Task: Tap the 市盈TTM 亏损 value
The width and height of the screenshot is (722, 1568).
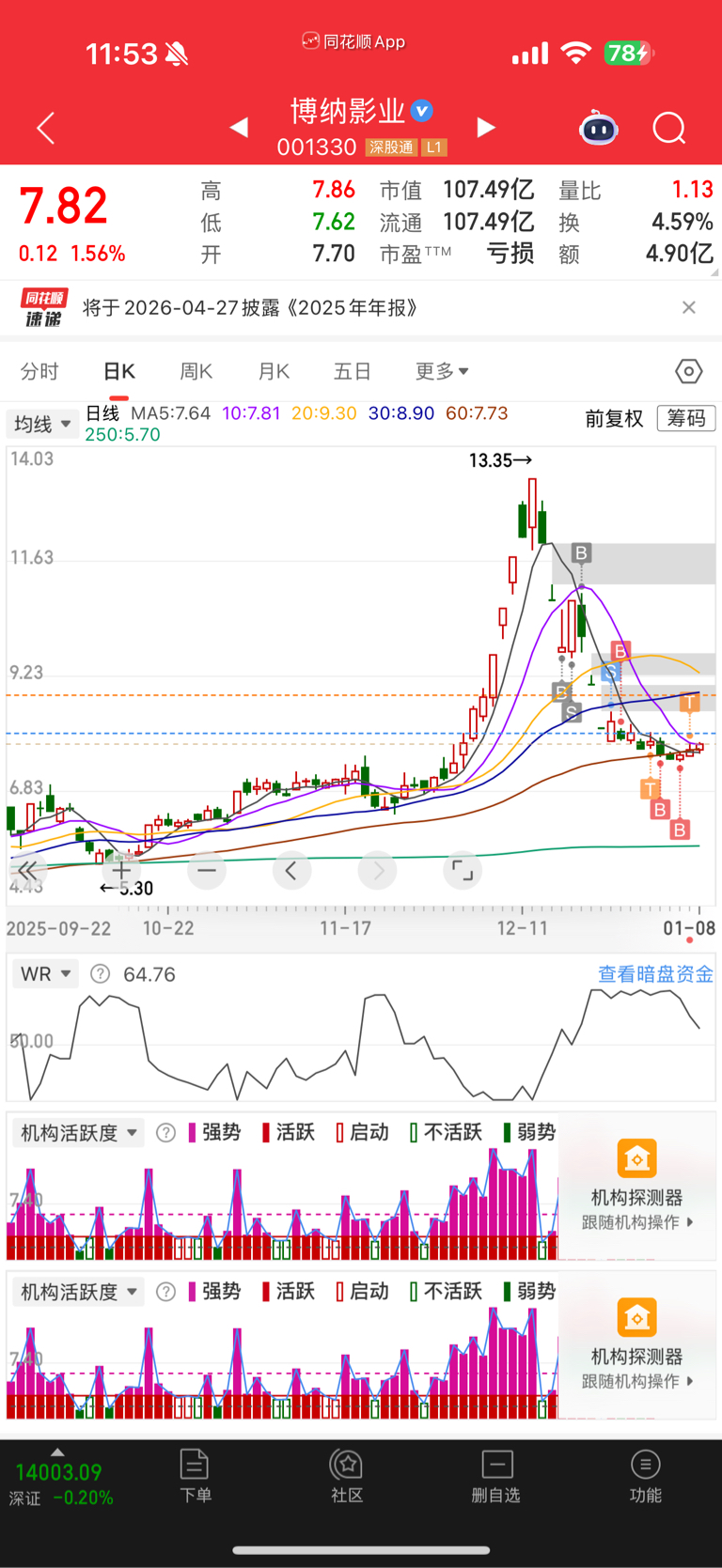Action: coord(510,254)
